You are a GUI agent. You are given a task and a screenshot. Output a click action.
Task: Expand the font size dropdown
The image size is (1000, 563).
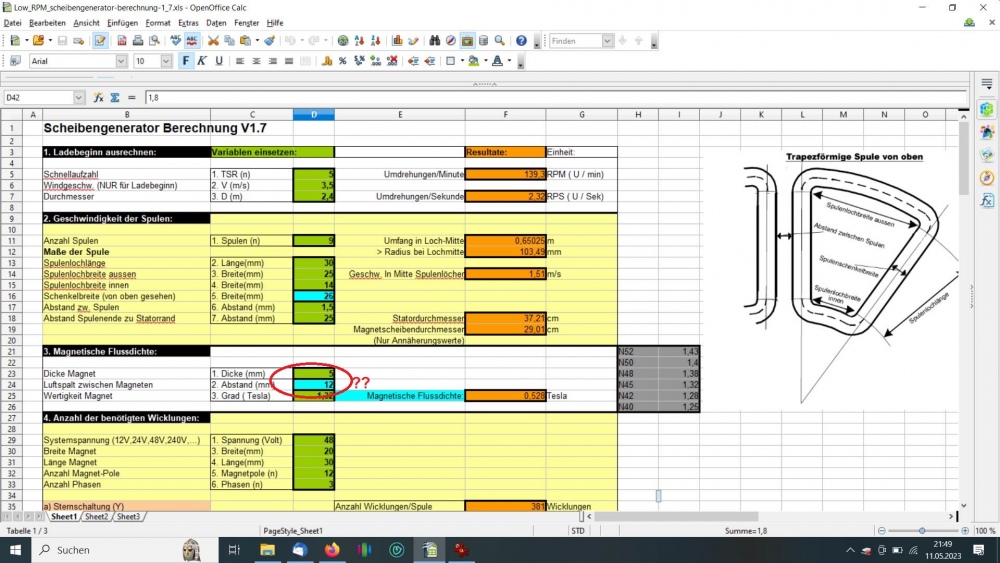click(167, 61)
